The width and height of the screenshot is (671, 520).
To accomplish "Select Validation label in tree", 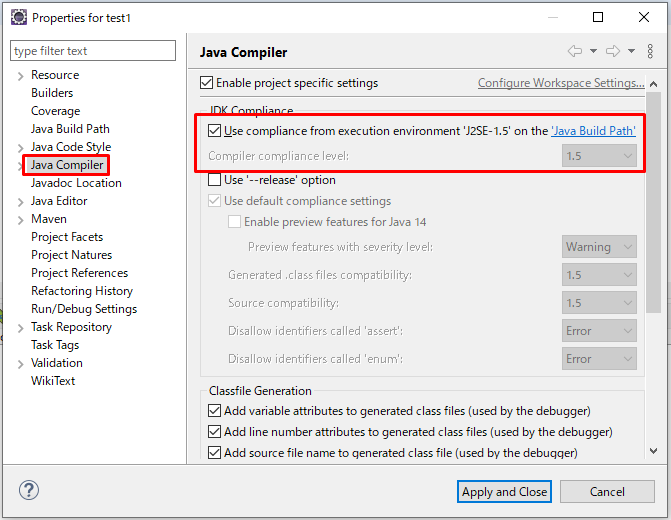I will (x=56, y=363).
